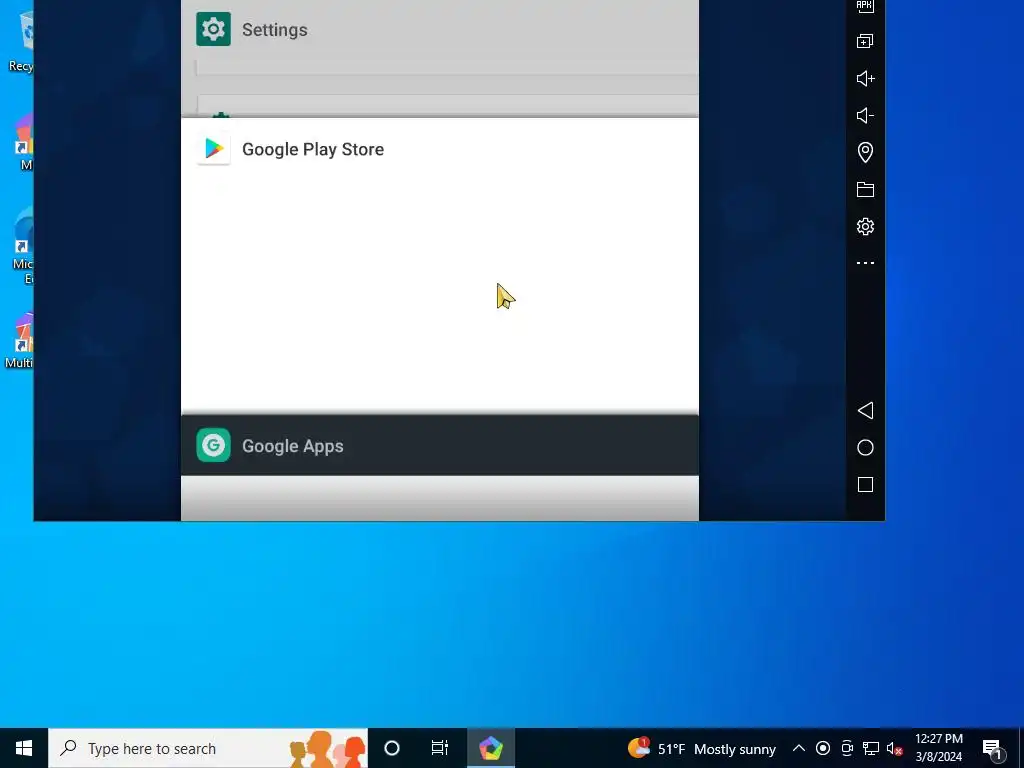This screenshot has width=1024, height=768.
Task: Open the Windows Start menu
Action: coord(24,748)
